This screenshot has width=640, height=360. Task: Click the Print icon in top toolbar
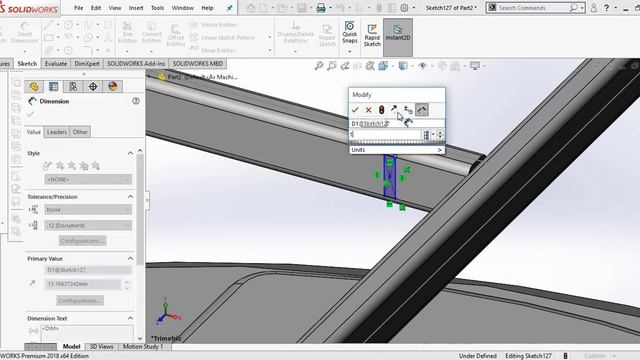(x=321, y=8)
